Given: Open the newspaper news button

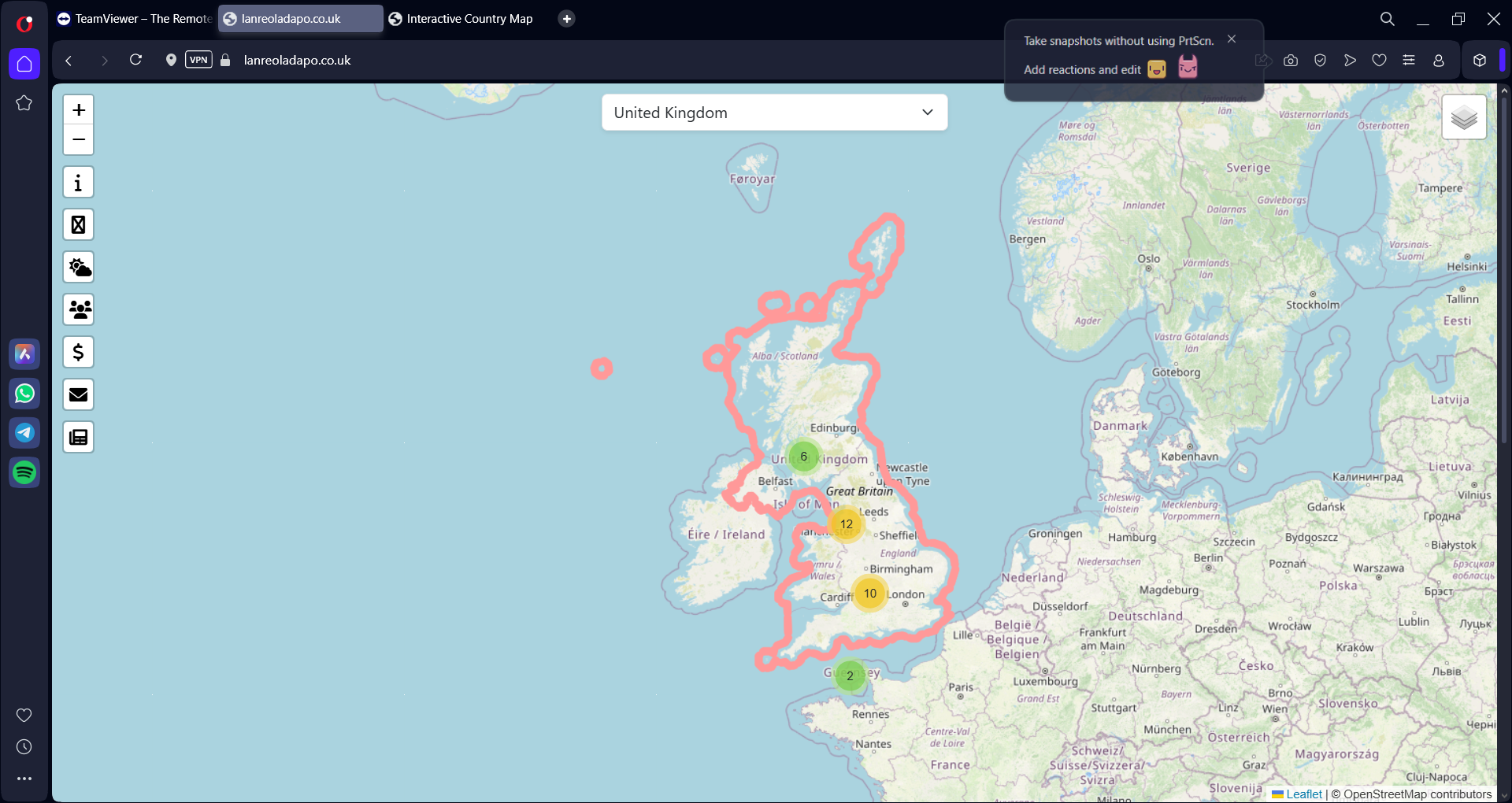Looking at the screenshot, I should pyautogui.click(x=78, y=438).
